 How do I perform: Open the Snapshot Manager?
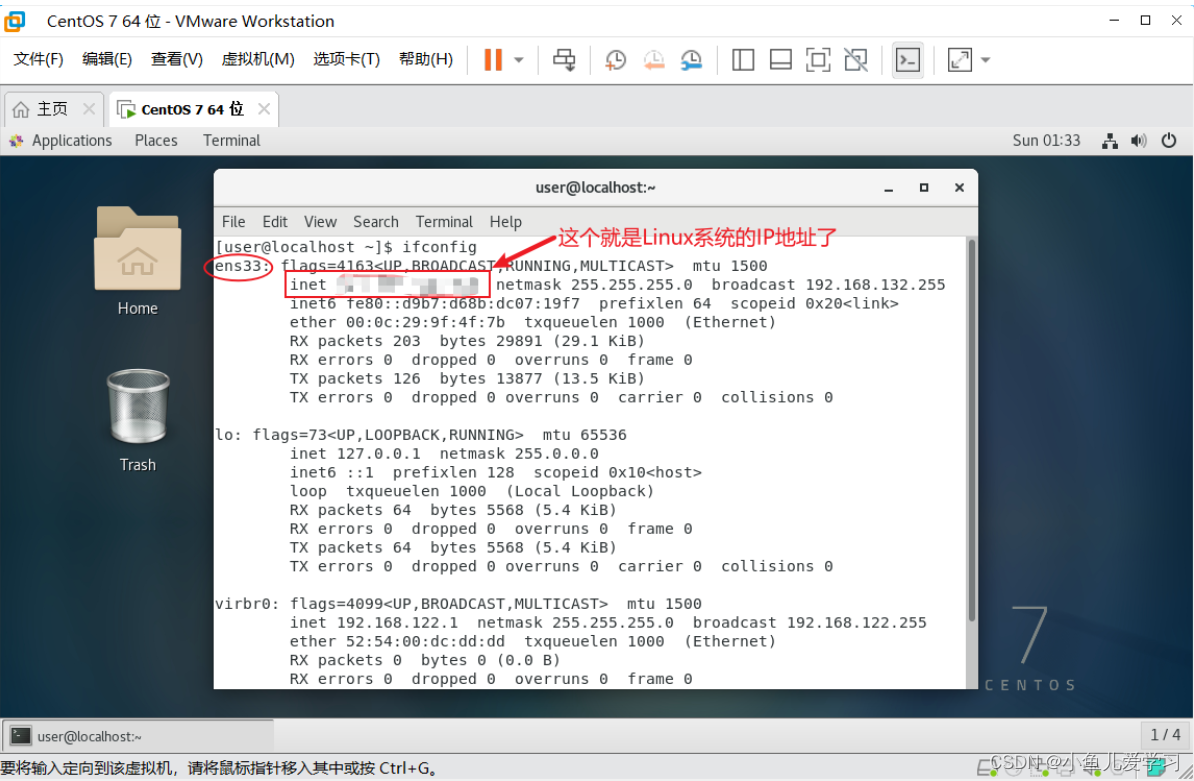coord(691,60)
